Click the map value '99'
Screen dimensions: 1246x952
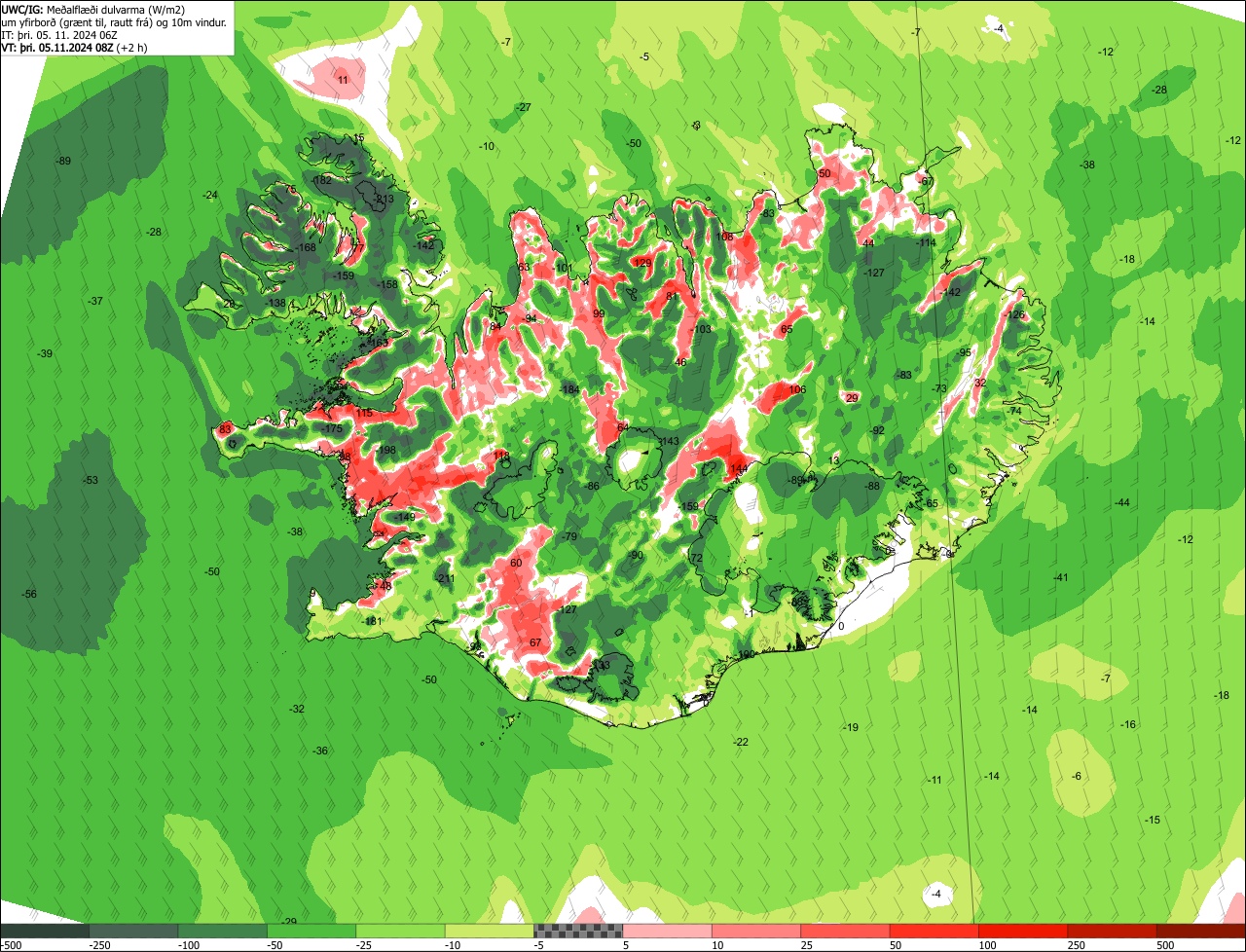point(599,313)
